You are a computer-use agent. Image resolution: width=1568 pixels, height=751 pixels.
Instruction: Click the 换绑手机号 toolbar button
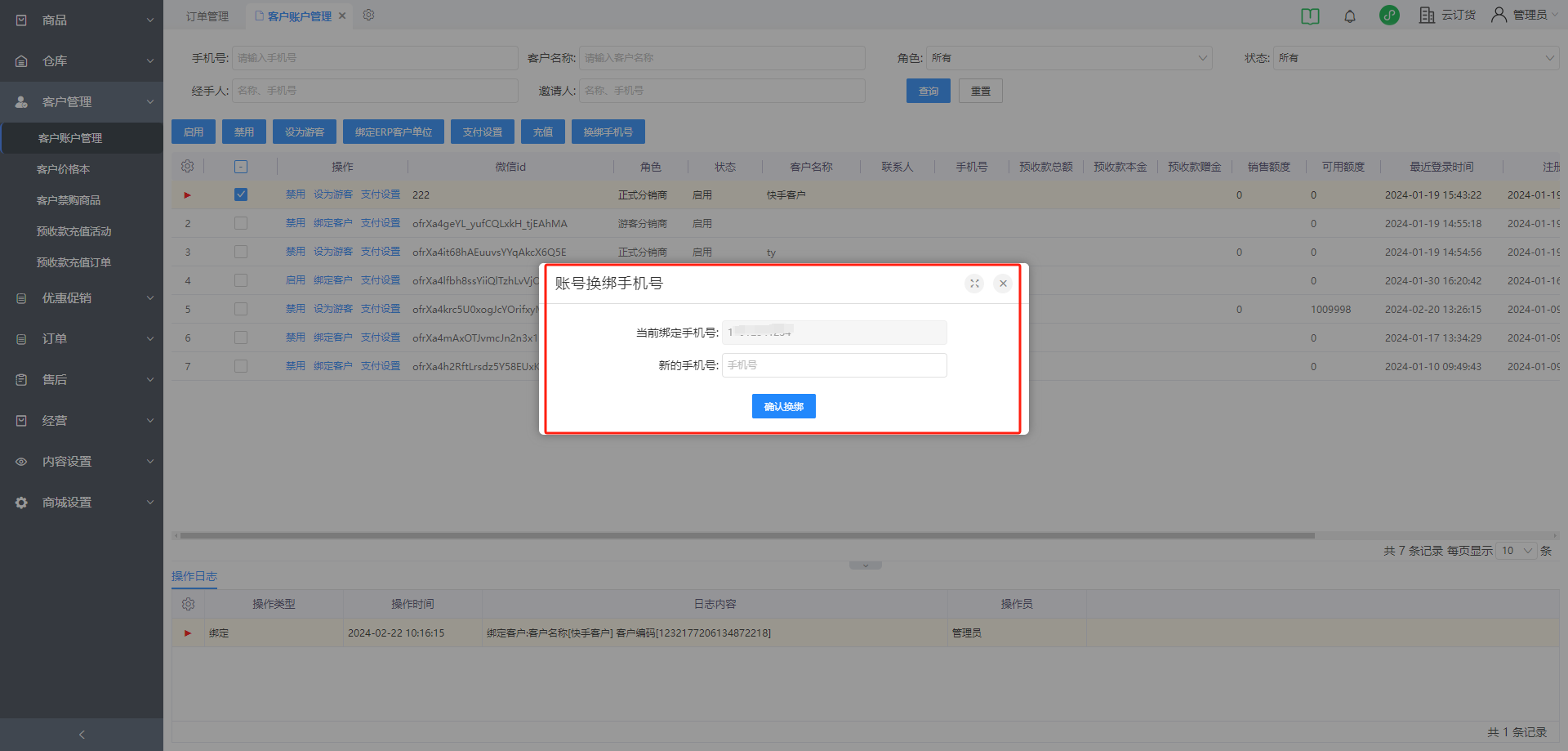[608, 132]
